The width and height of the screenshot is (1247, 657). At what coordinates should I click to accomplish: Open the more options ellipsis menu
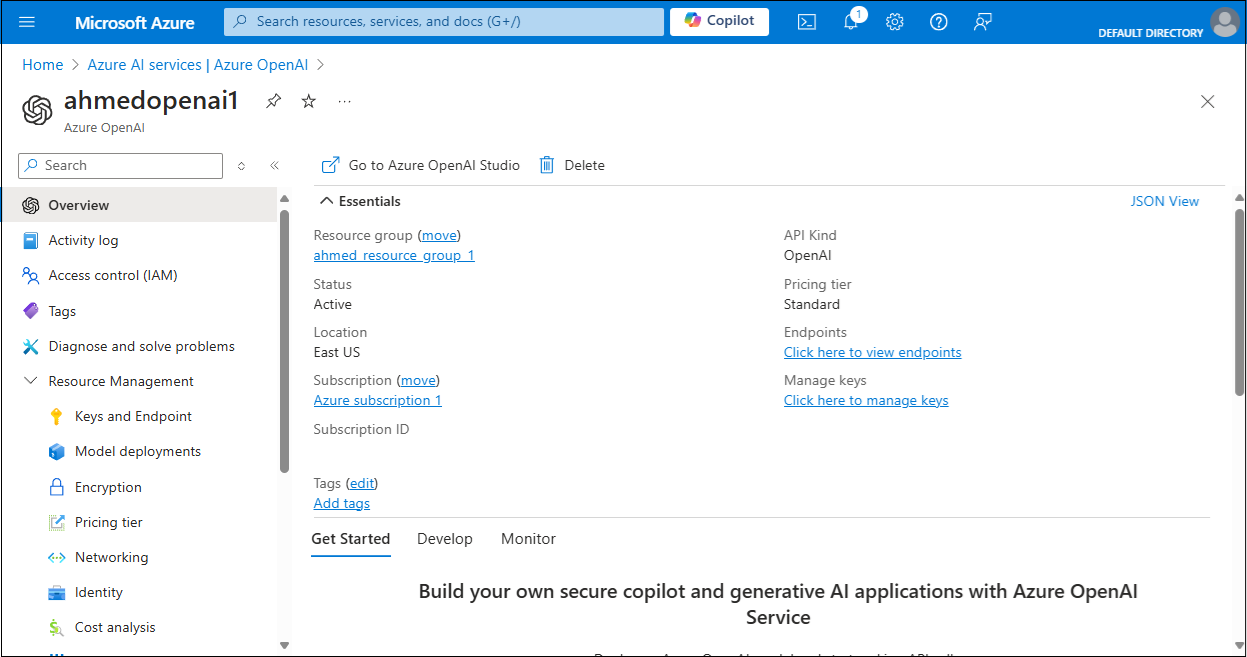click(345, 101)
